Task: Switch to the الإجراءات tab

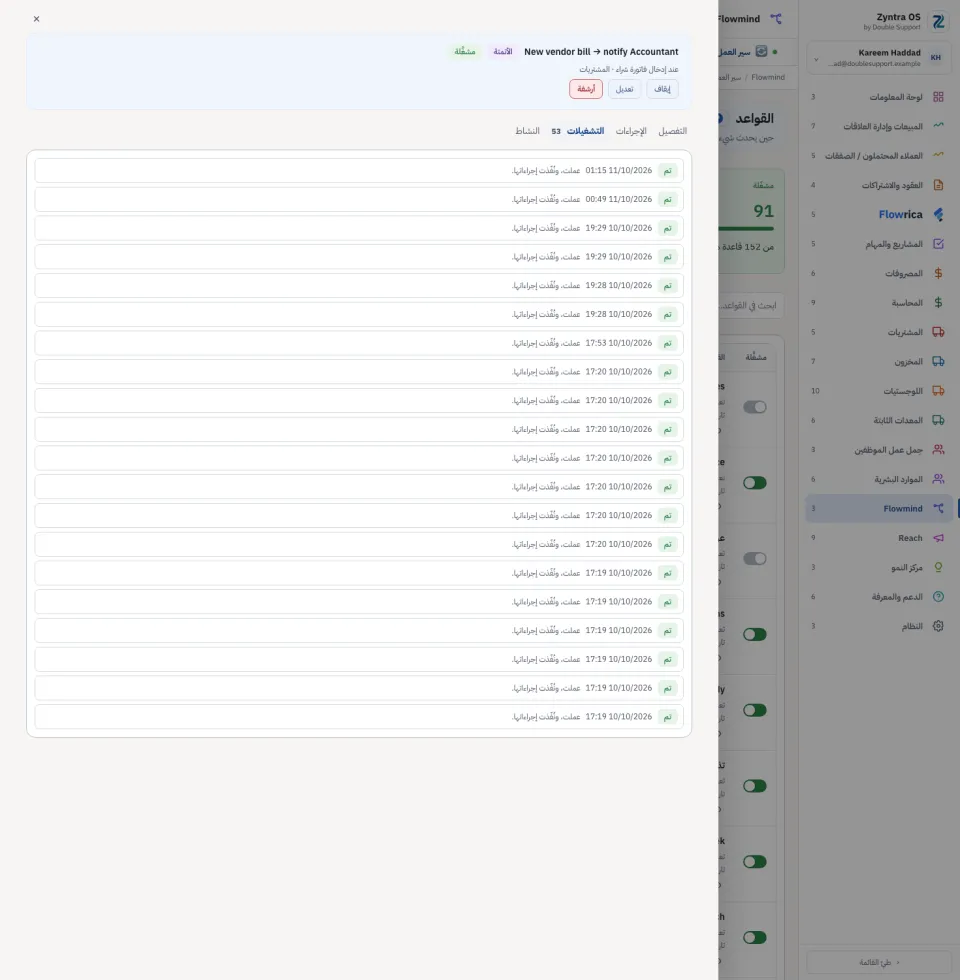Action: pyautogui.click(x=631, y=131)
